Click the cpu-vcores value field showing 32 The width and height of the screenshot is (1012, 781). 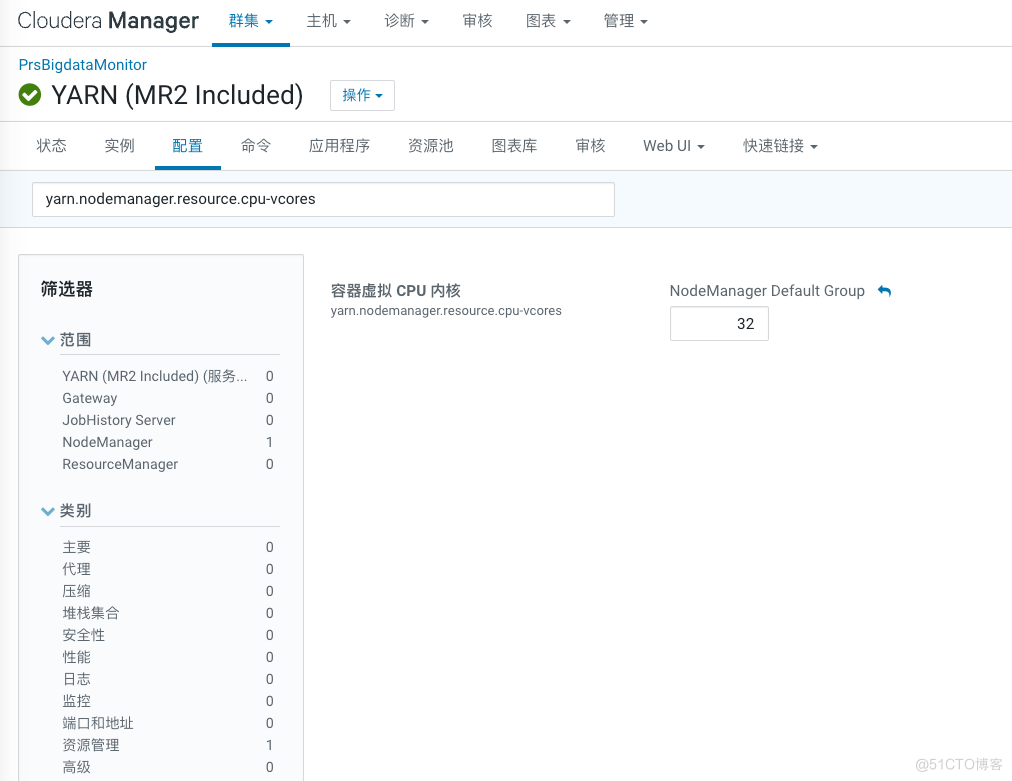(x=719, y=323)
